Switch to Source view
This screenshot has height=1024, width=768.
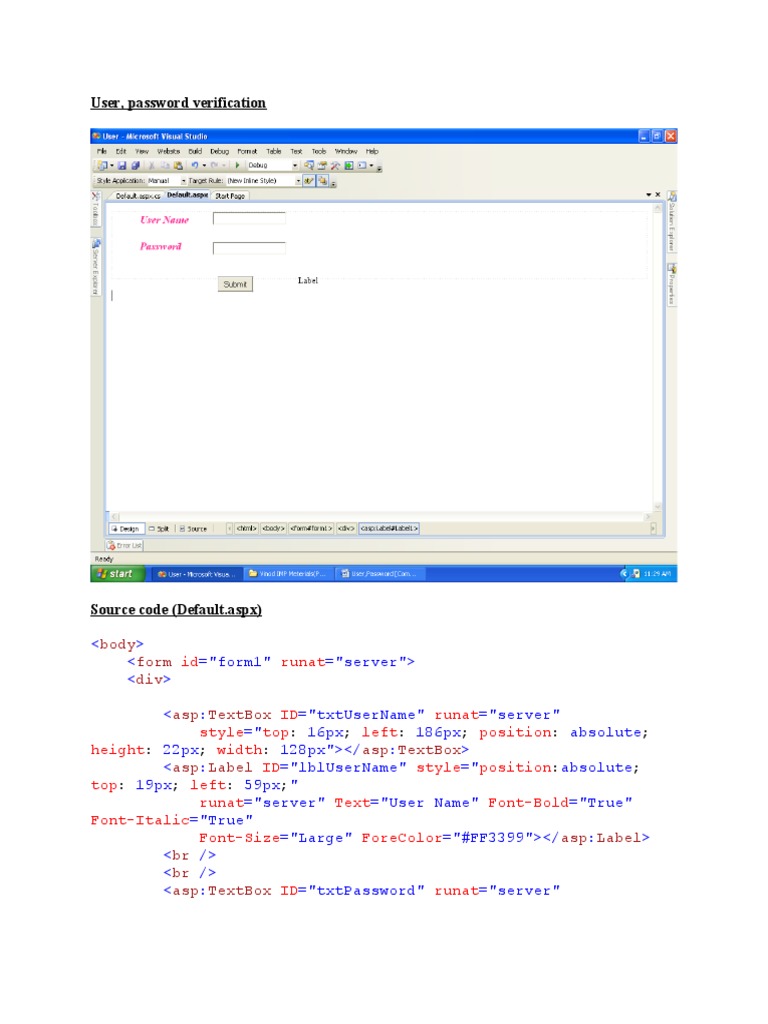click(x=193, y=528)
